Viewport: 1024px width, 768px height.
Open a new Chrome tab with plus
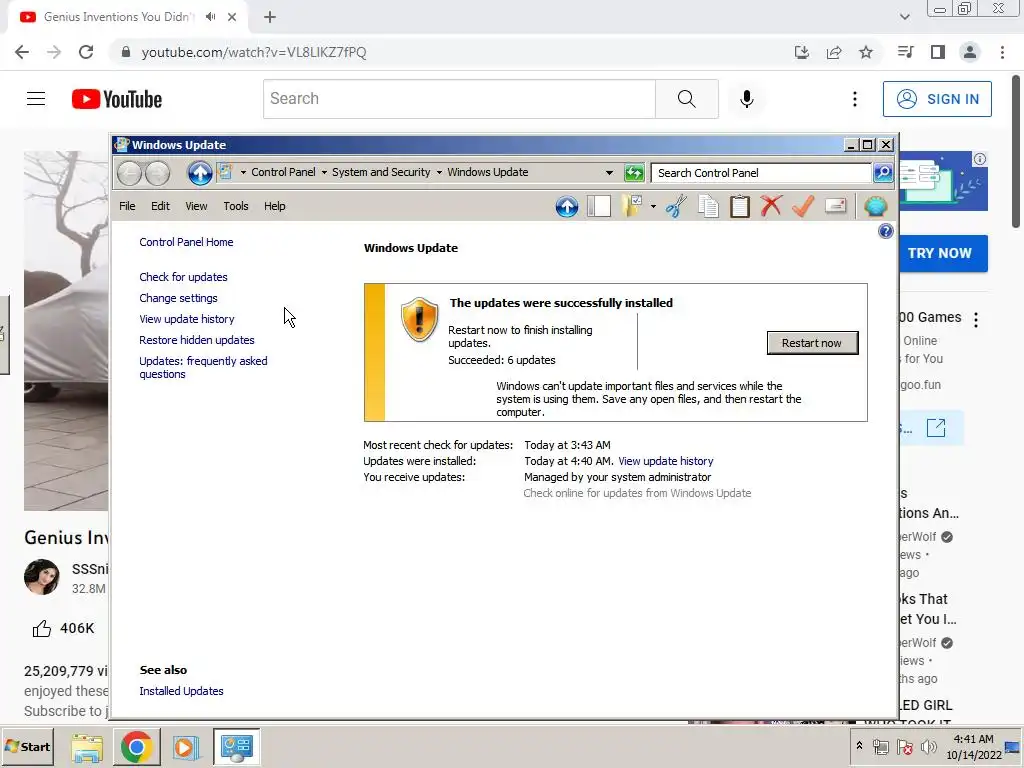tap(270, 17)
